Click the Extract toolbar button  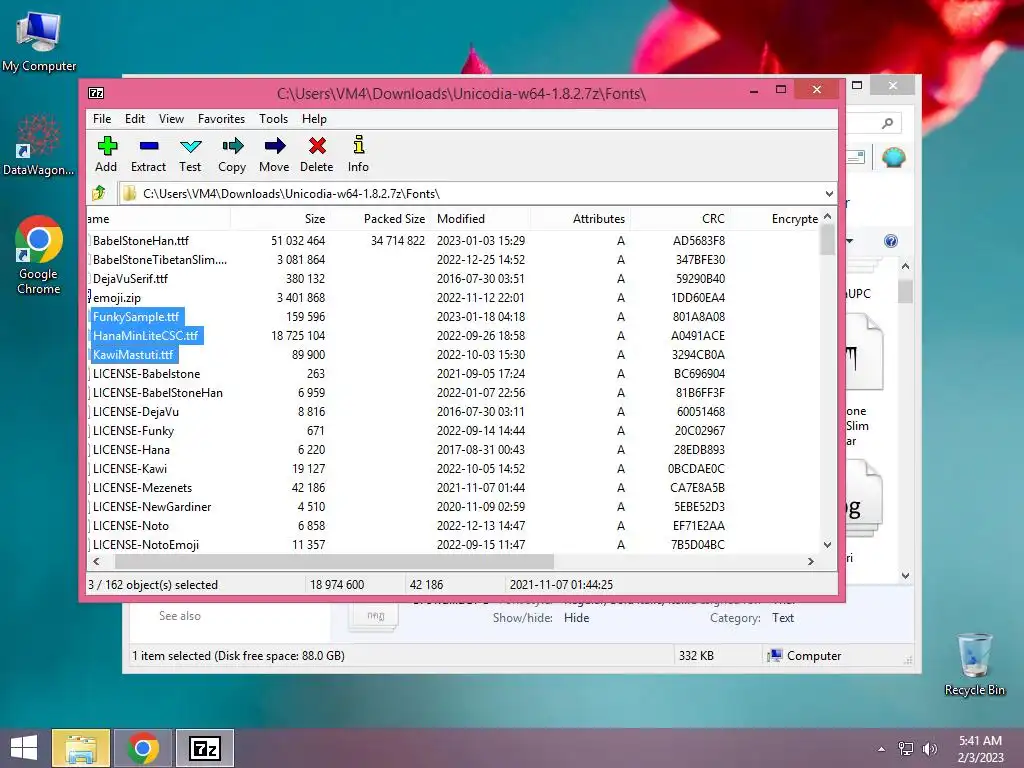(x=148, y=155)
